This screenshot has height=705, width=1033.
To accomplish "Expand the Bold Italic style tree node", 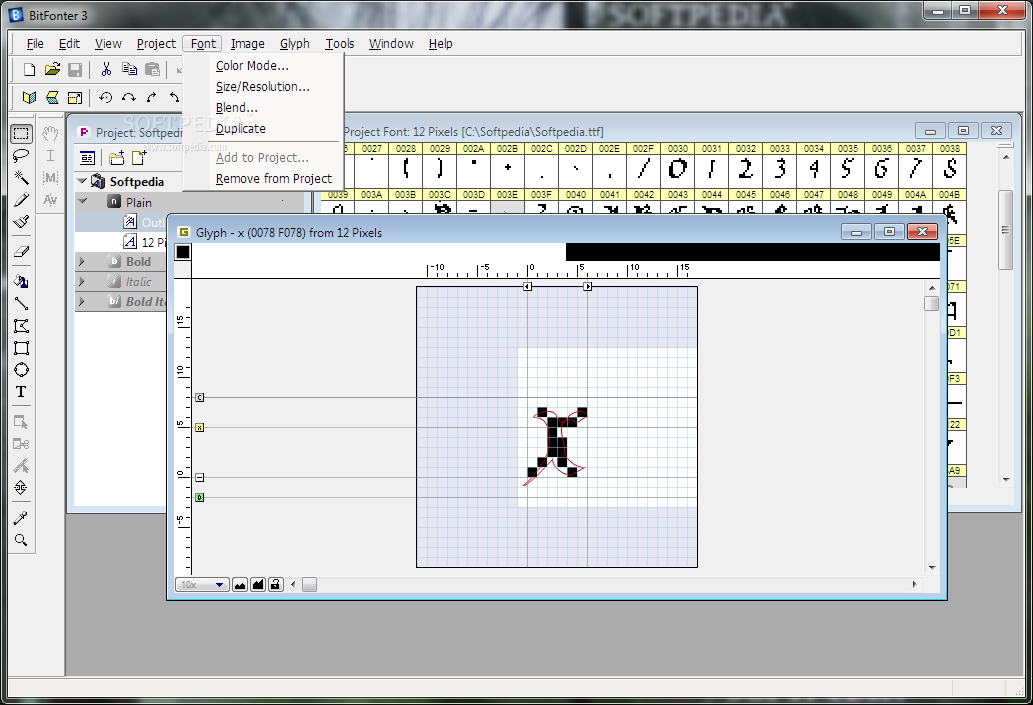I will click(x=82, y=302).
